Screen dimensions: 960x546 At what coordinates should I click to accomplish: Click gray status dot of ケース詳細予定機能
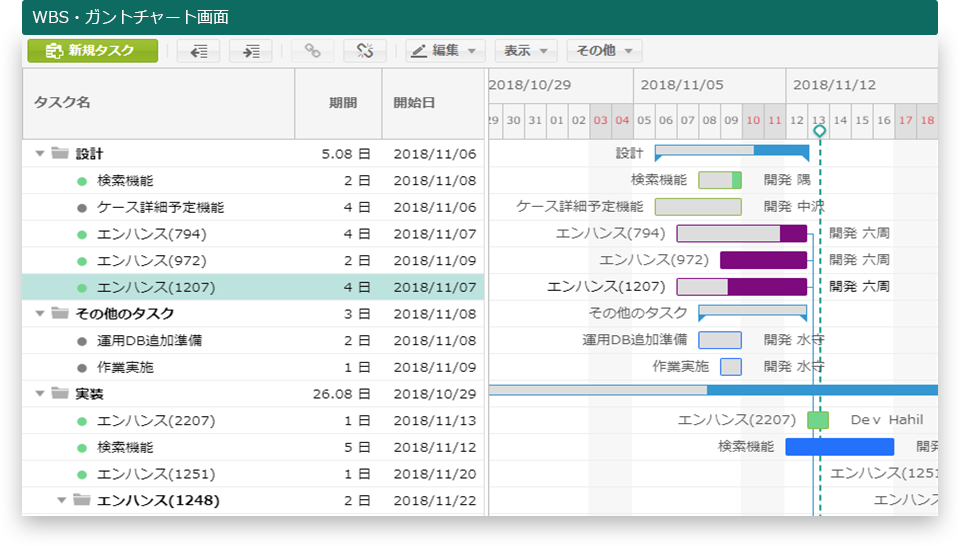[81, 208]
